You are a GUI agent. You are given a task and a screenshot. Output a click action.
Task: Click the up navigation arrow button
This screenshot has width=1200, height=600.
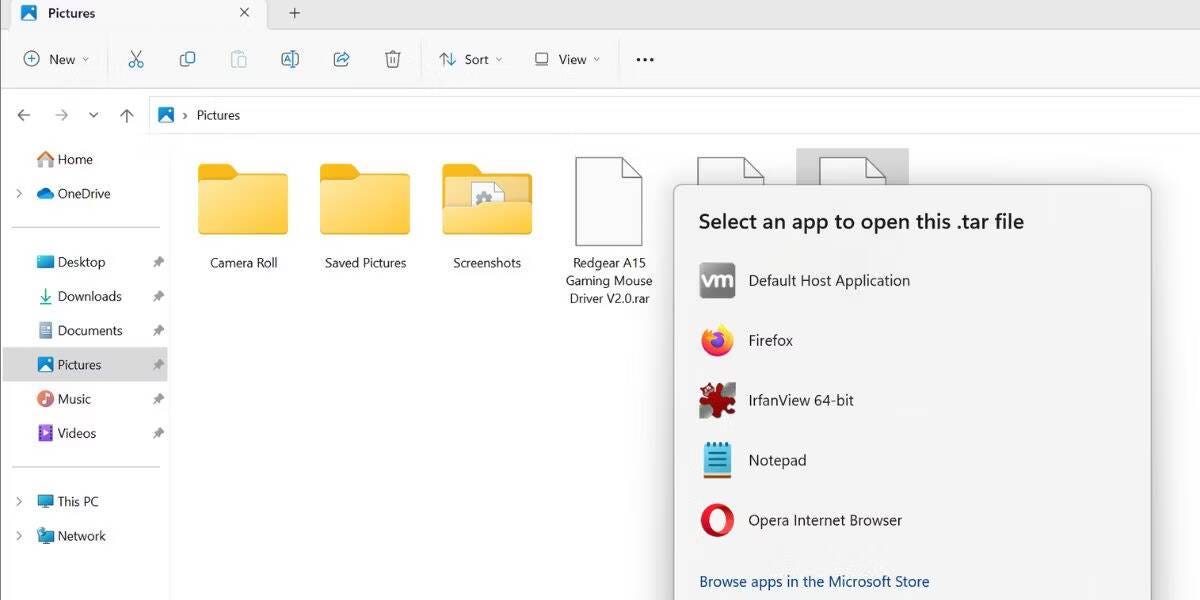(x=127, y=115)
